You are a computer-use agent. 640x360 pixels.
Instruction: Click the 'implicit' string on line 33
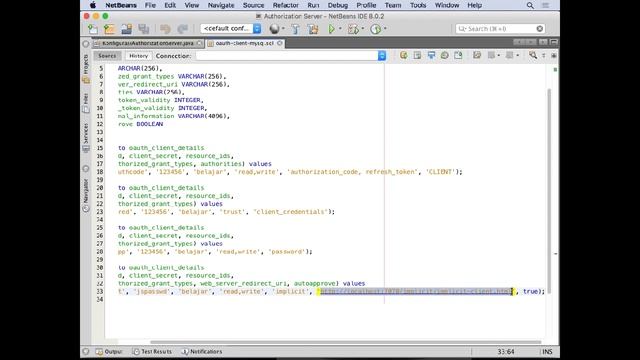290,291
